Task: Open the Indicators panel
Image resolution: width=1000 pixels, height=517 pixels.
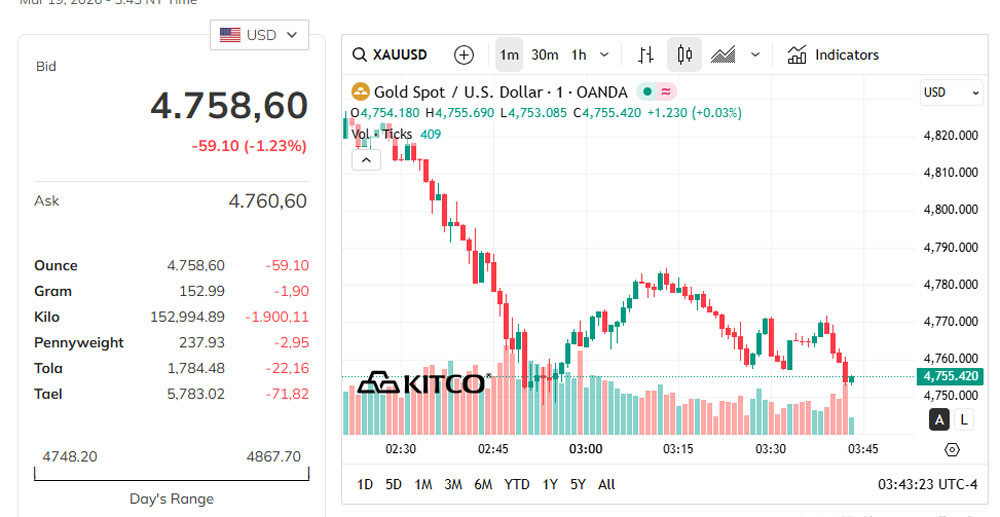Action: click(x=833, y=55)
